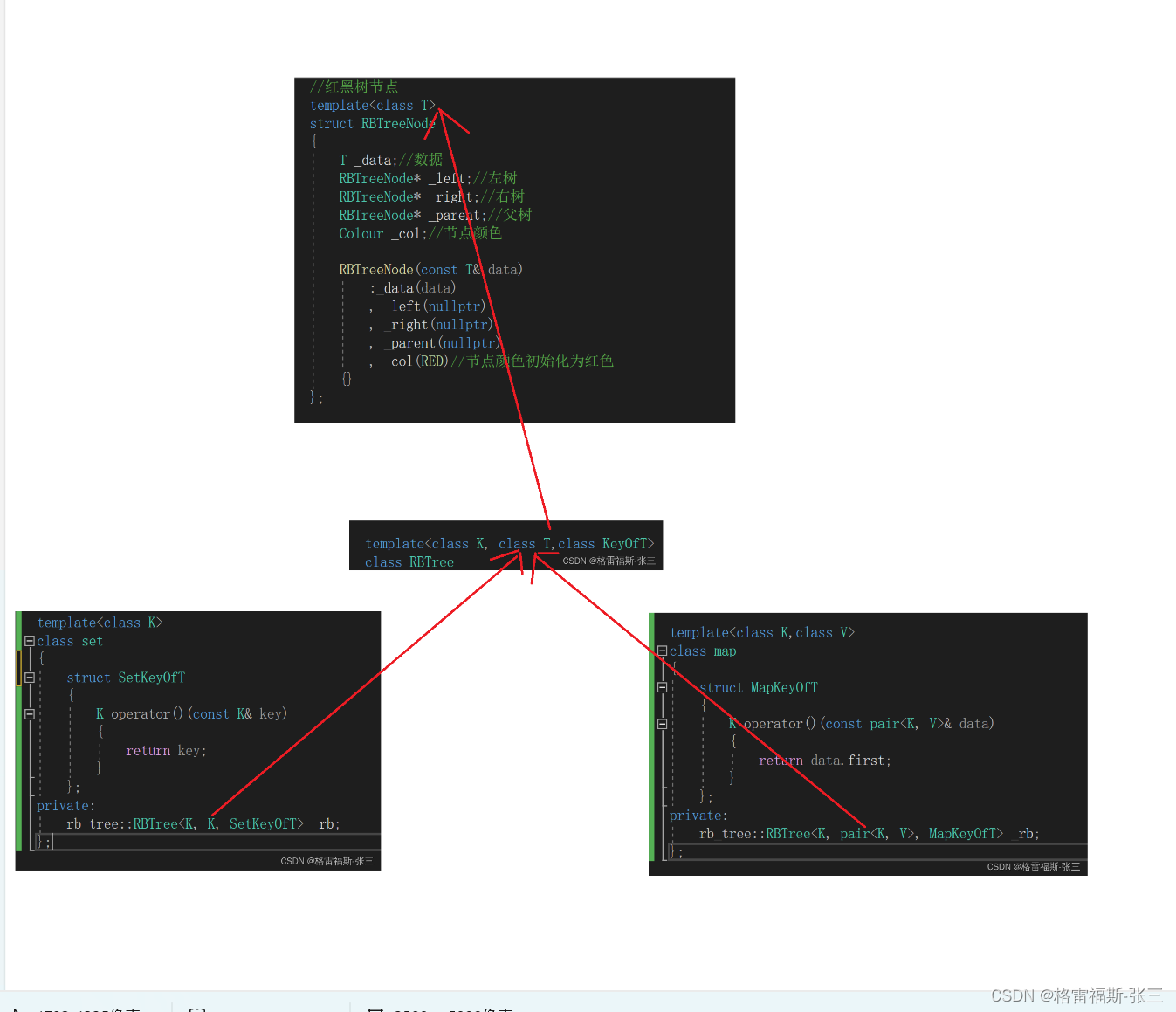The image size is (1176, 1012).
Task: Click 'RBTree<K, pair<K, V>, MapKeyOfT> _rb;' line
Action: point(869,834)
